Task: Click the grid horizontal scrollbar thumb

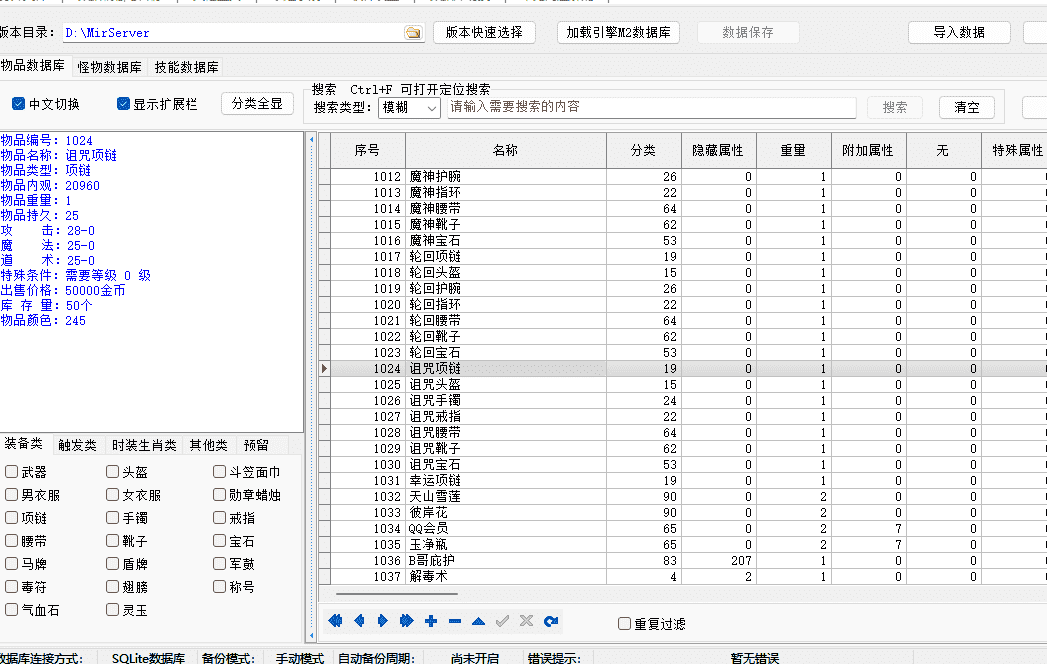Action: (397, 593)
